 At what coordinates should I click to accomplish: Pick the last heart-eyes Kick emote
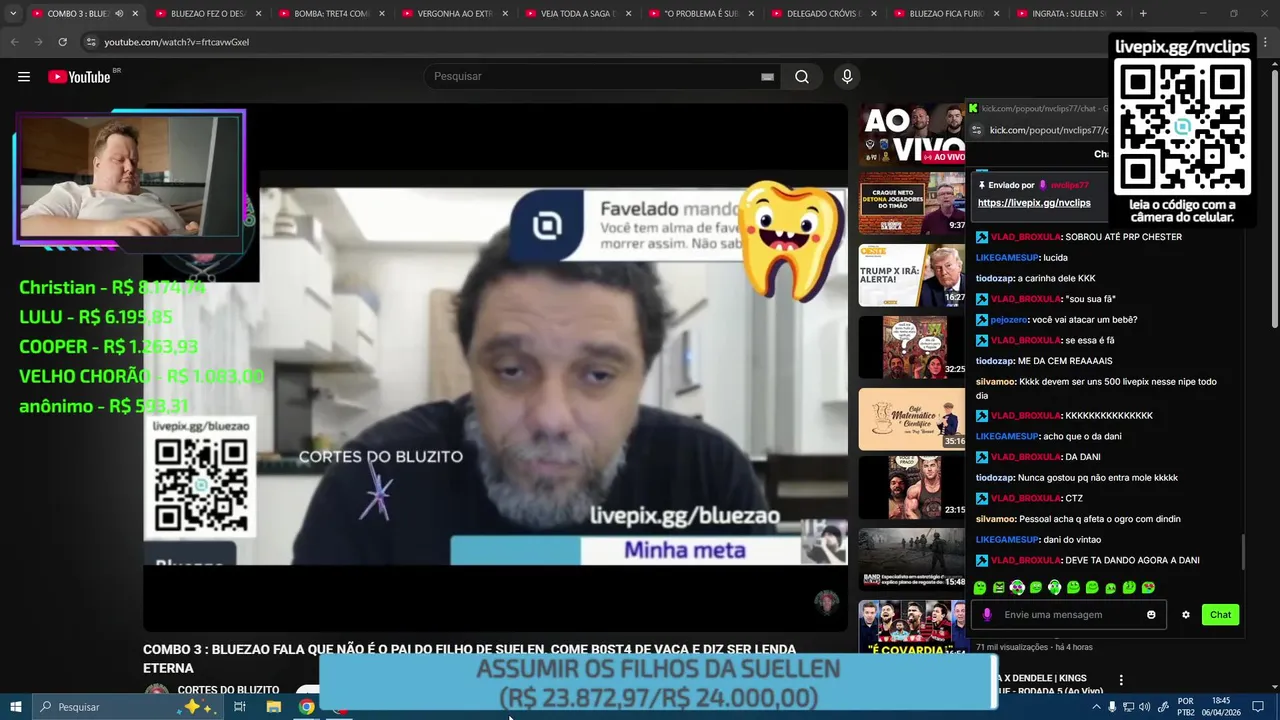coord(1148,588)
